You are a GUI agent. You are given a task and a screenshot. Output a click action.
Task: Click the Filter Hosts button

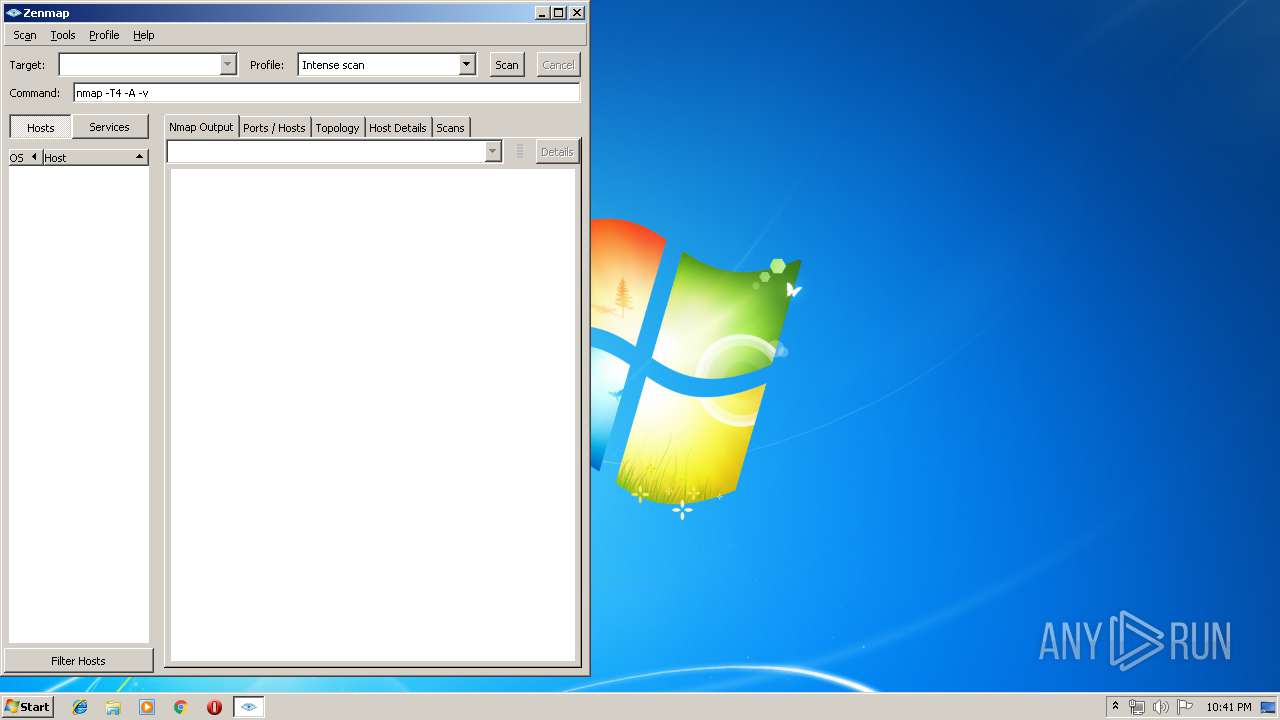point(78,661)
